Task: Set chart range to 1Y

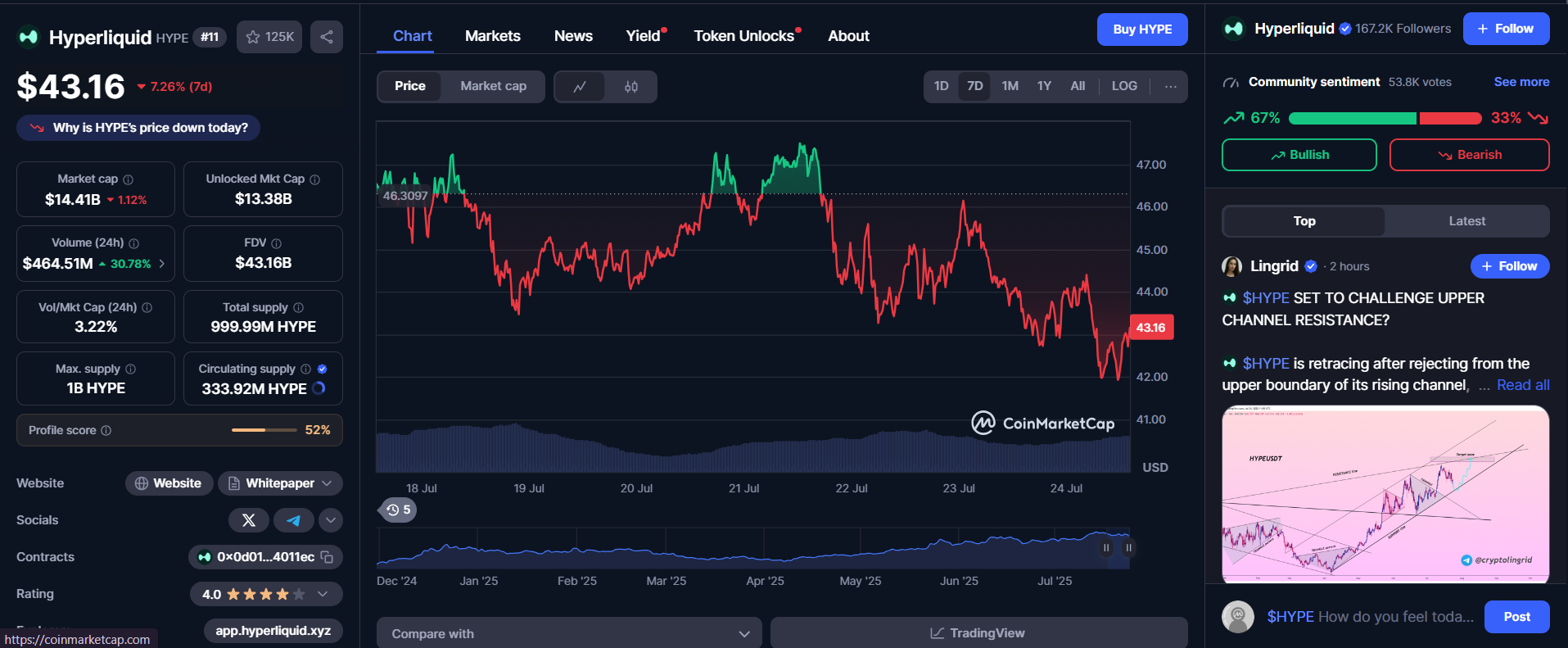Action: click(1044, 86)
